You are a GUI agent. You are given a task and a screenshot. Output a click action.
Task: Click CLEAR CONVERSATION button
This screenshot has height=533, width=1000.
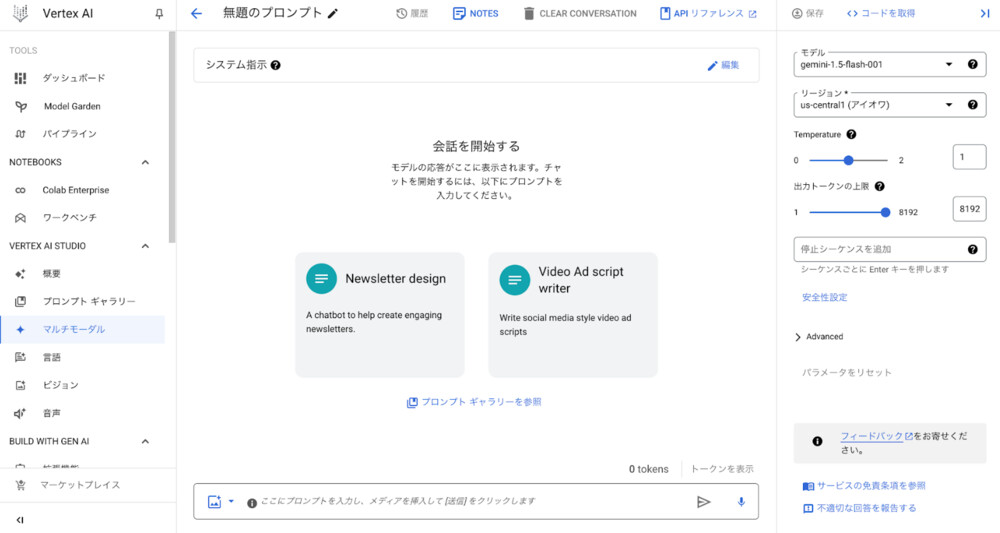[580, 13]
